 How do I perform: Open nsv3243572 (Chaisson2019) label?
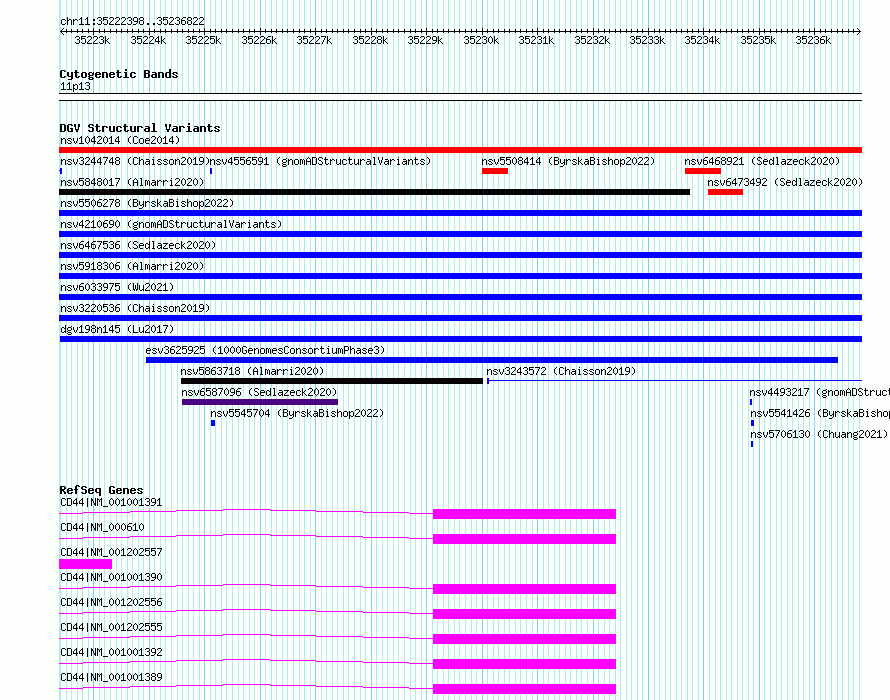point(561,371)
